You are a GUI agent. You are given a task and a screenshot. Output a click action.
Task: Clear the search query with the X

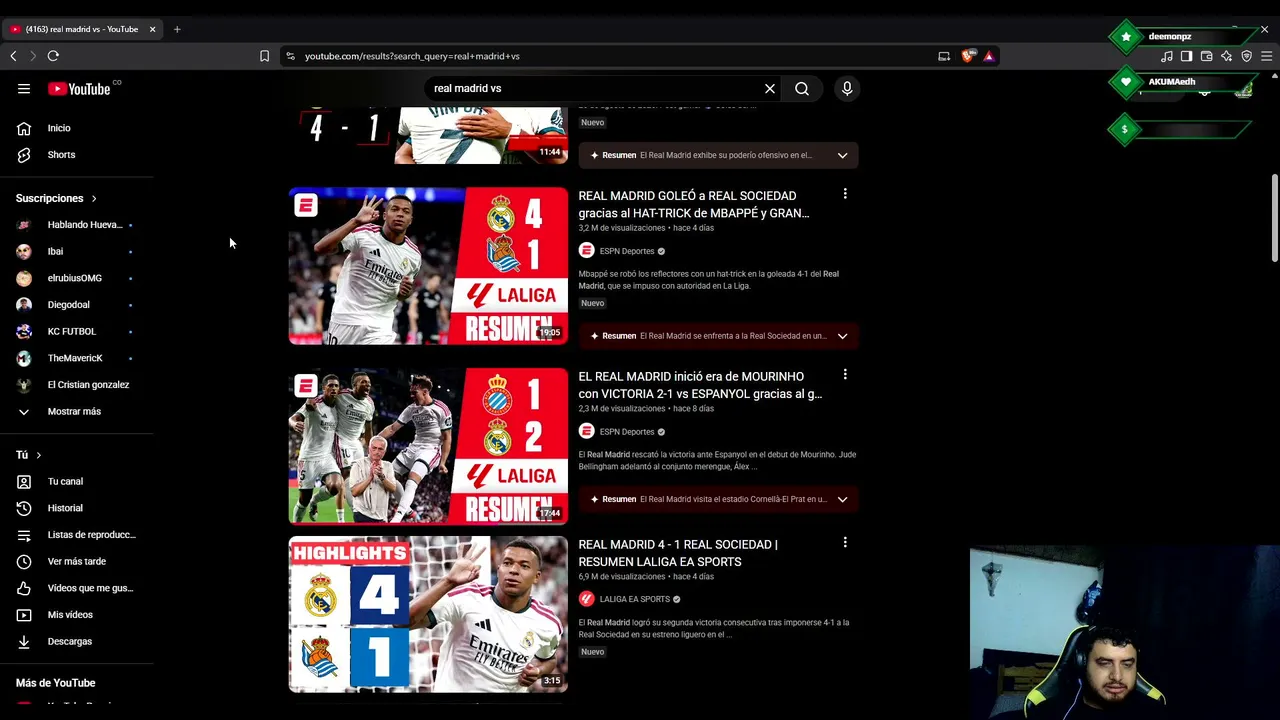(x=770, y=89)
